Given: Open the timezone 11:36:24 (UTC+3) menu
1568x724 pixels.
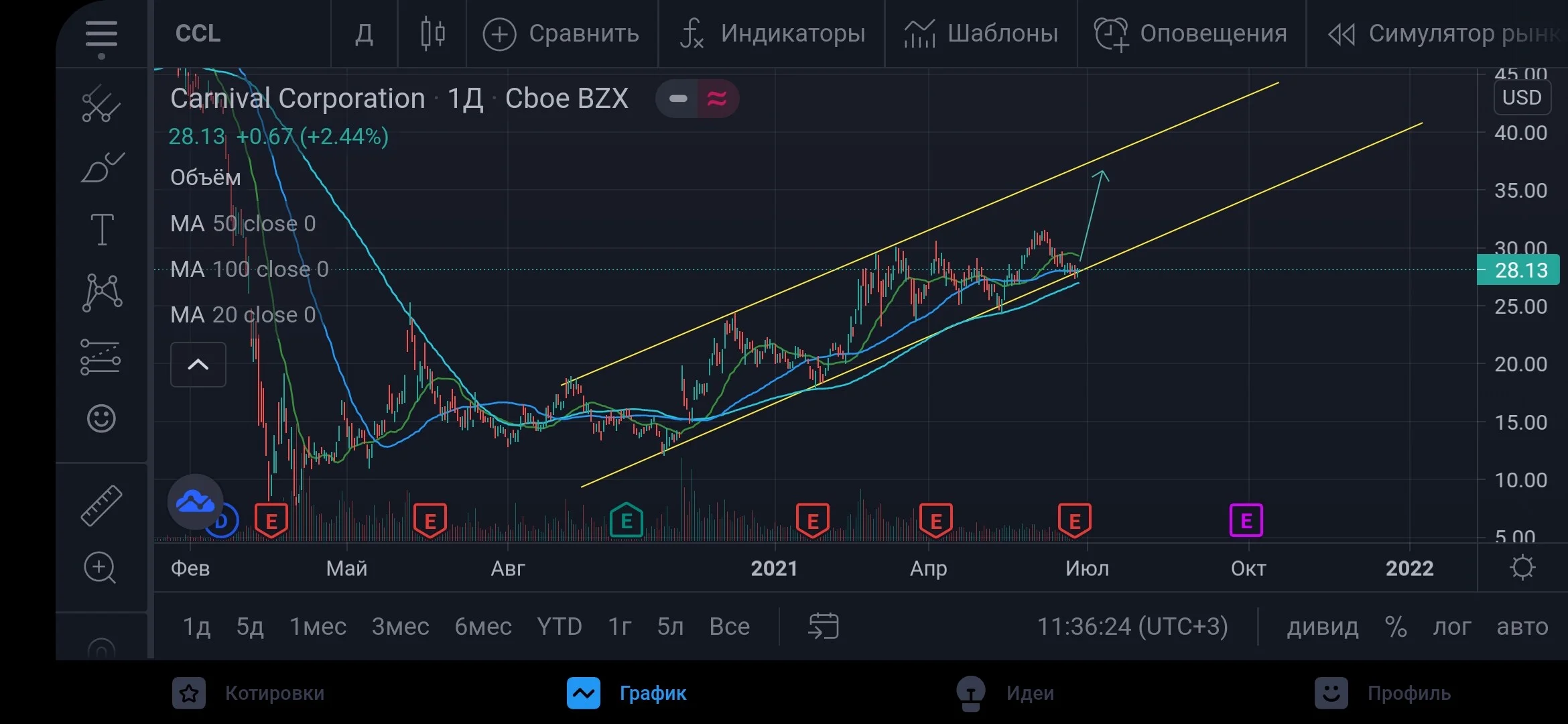Looking at the screenshot, I should [x=1132, y=627].
